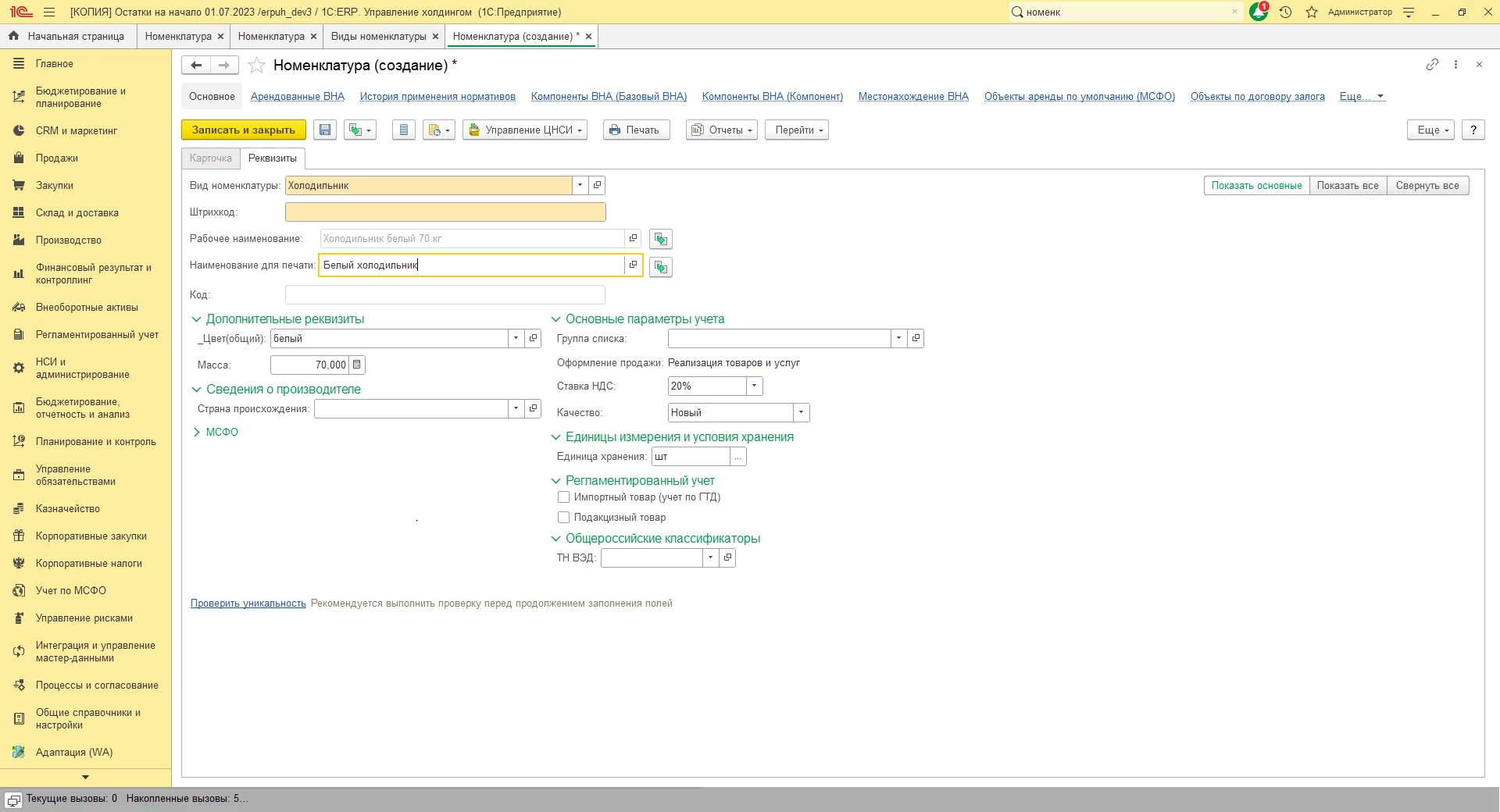Add form to favorites with star icon
The height and width of the screenshot is (812, 1500).
pos(256,66)
